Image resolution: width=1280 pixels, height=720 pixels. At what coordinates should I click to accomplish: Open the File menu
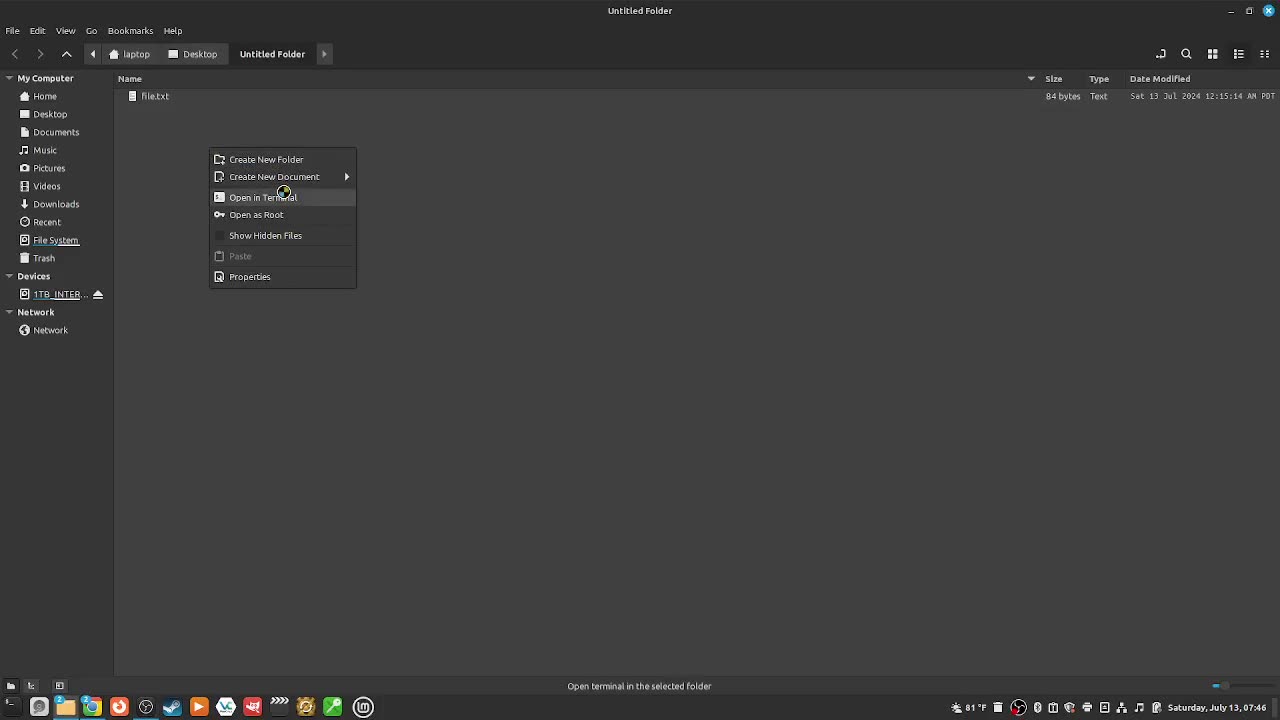12,31
